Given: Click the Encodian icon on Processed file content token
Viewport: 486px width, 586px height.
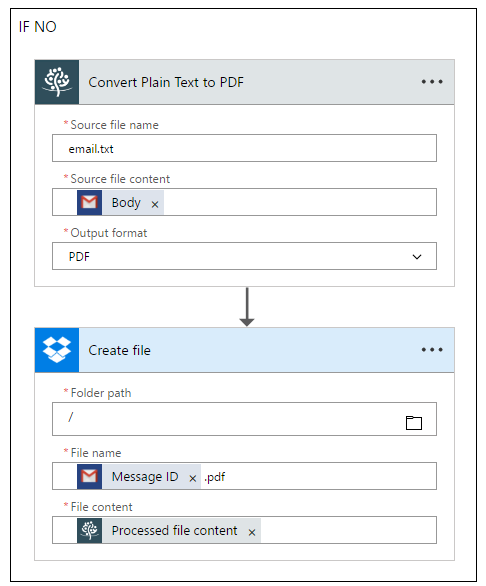Looking at the screenshot, I should [x=89, y=530].
